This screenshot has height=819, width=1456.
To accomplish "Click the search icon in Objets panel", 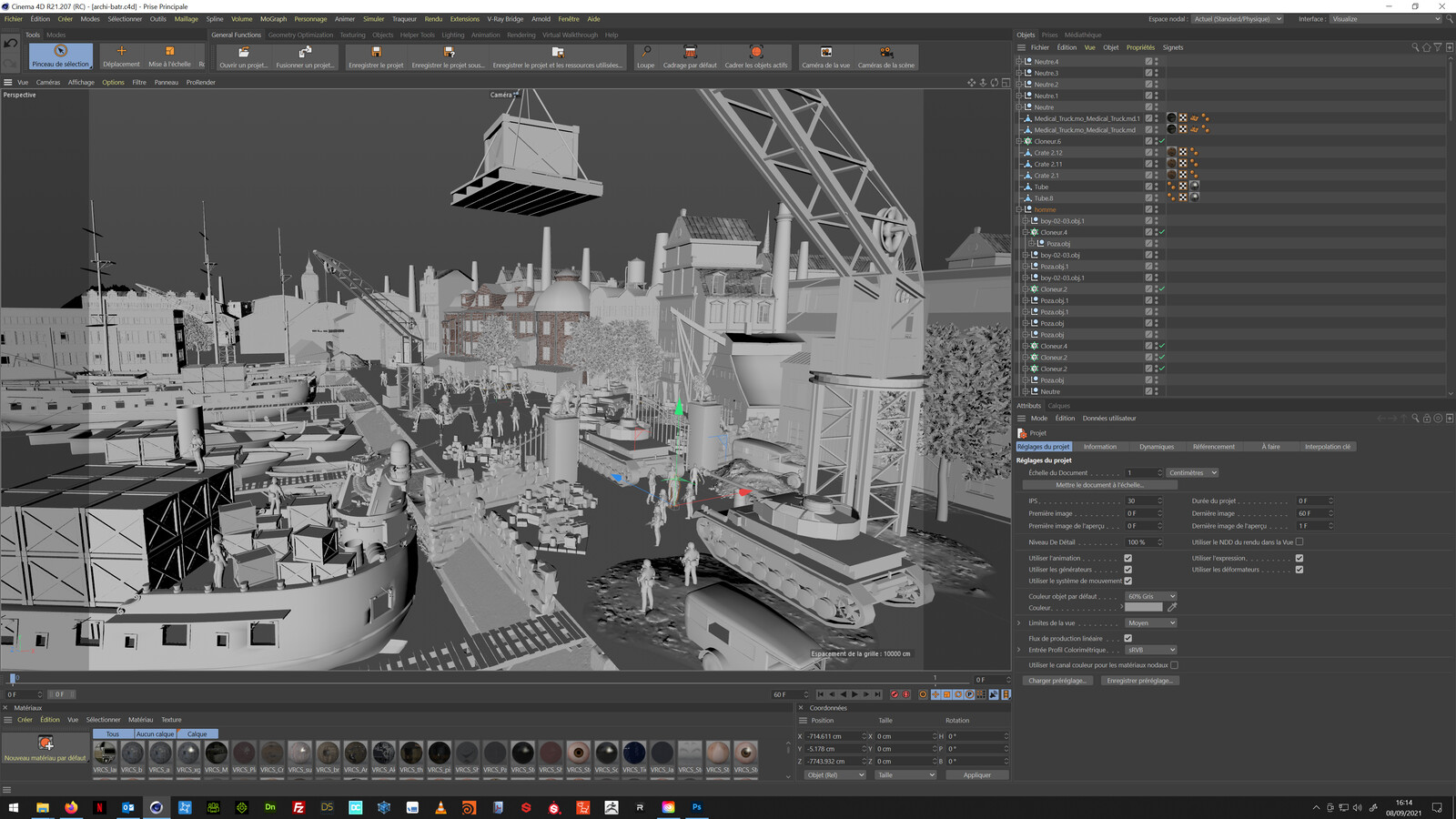I will (1415, 47).
